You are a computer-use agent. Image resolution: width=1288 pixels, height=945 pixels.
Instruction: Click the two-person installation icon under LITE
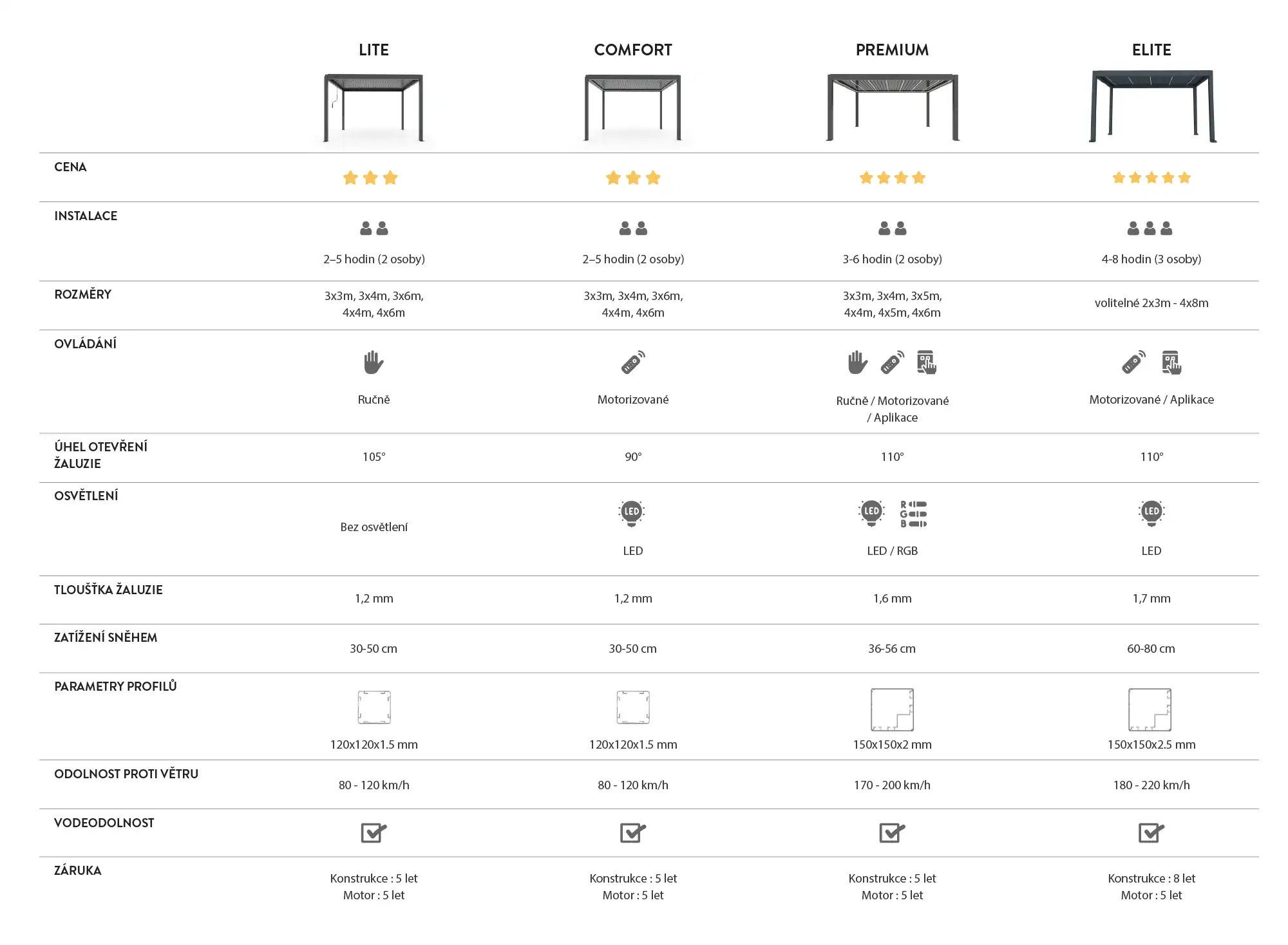pos(374,229)
